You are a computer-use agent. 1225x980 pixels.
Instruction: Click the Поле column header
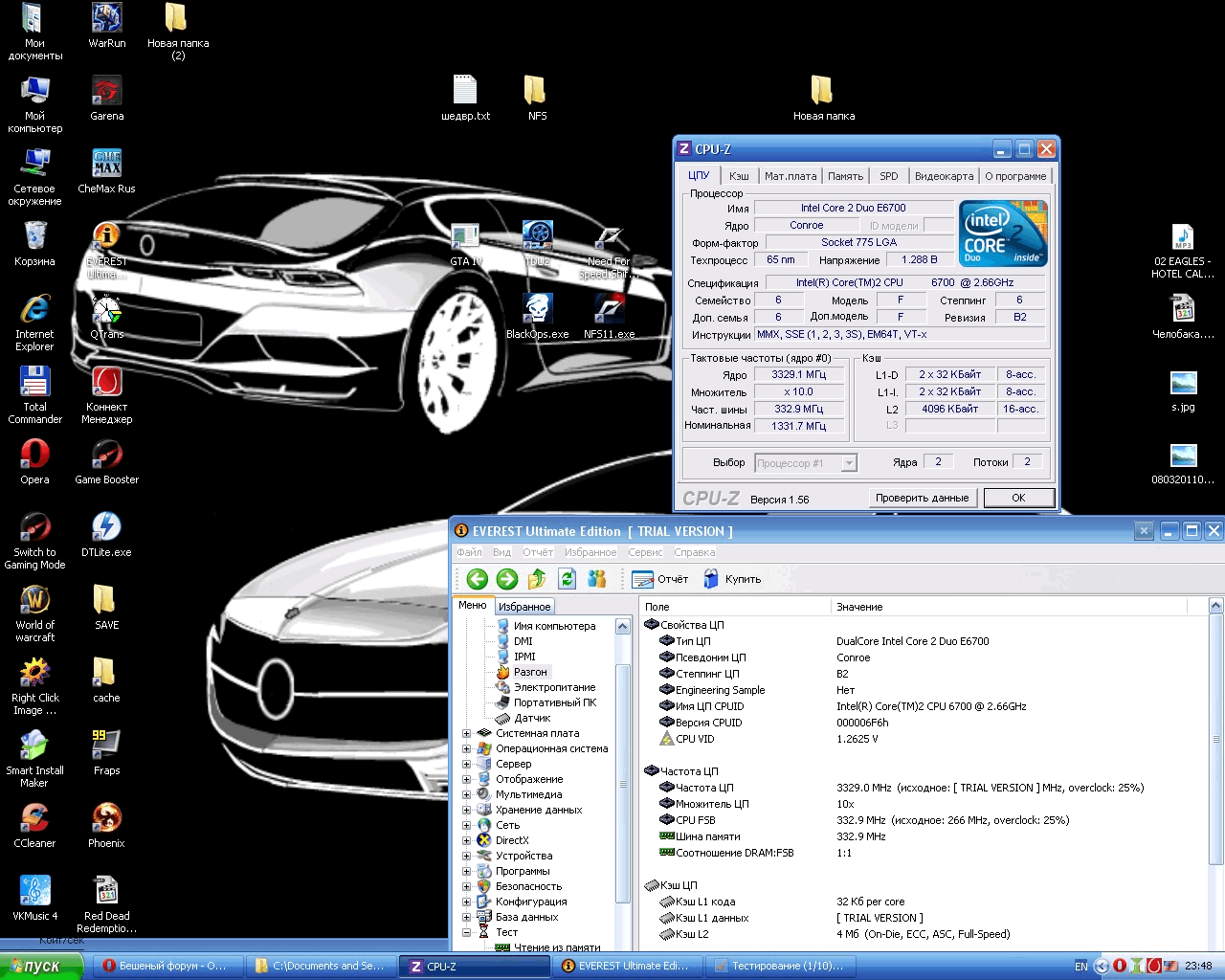[735, 607]
